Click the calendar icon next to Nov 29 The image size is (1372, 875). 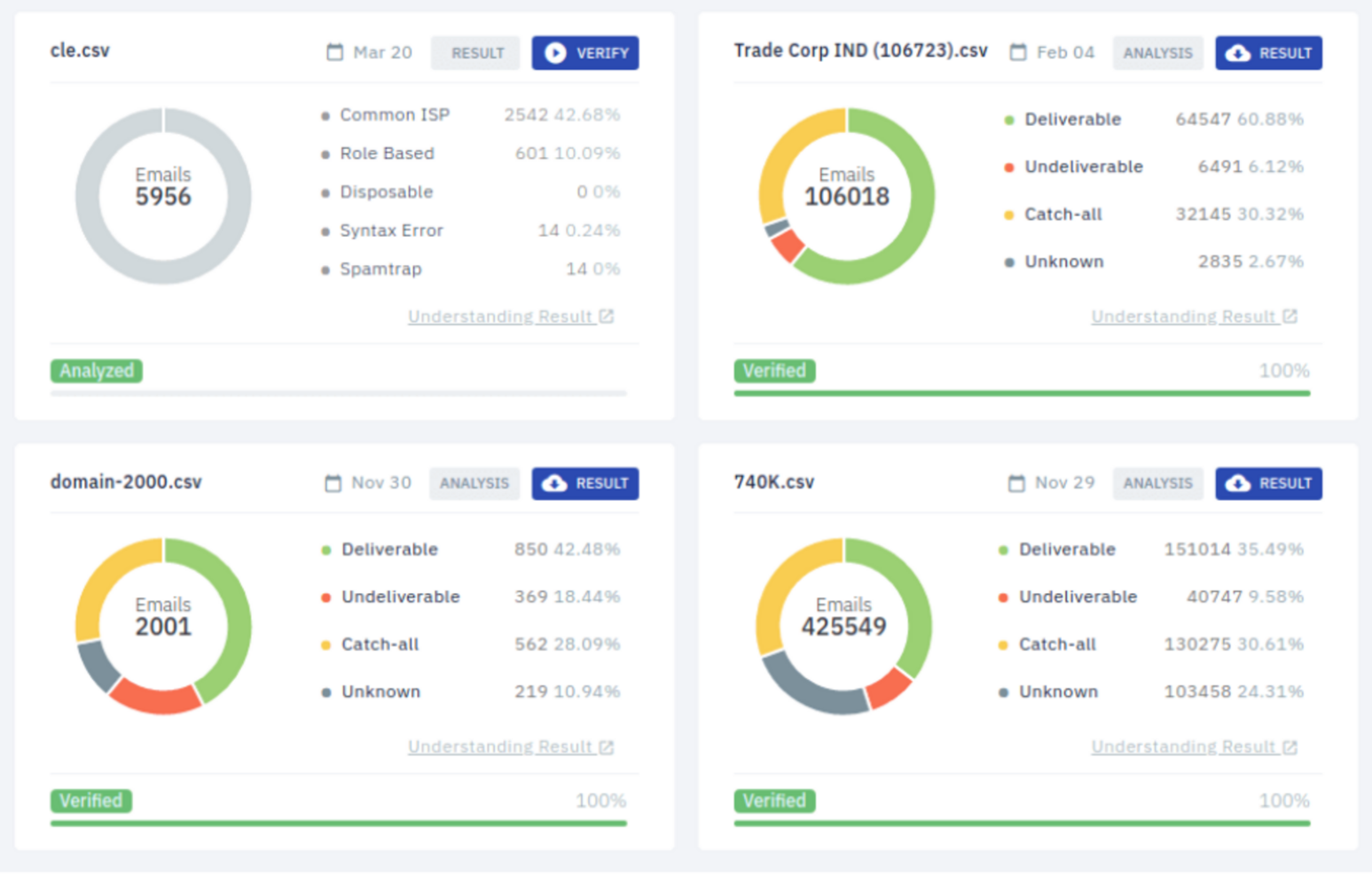tap(1016, 482)
